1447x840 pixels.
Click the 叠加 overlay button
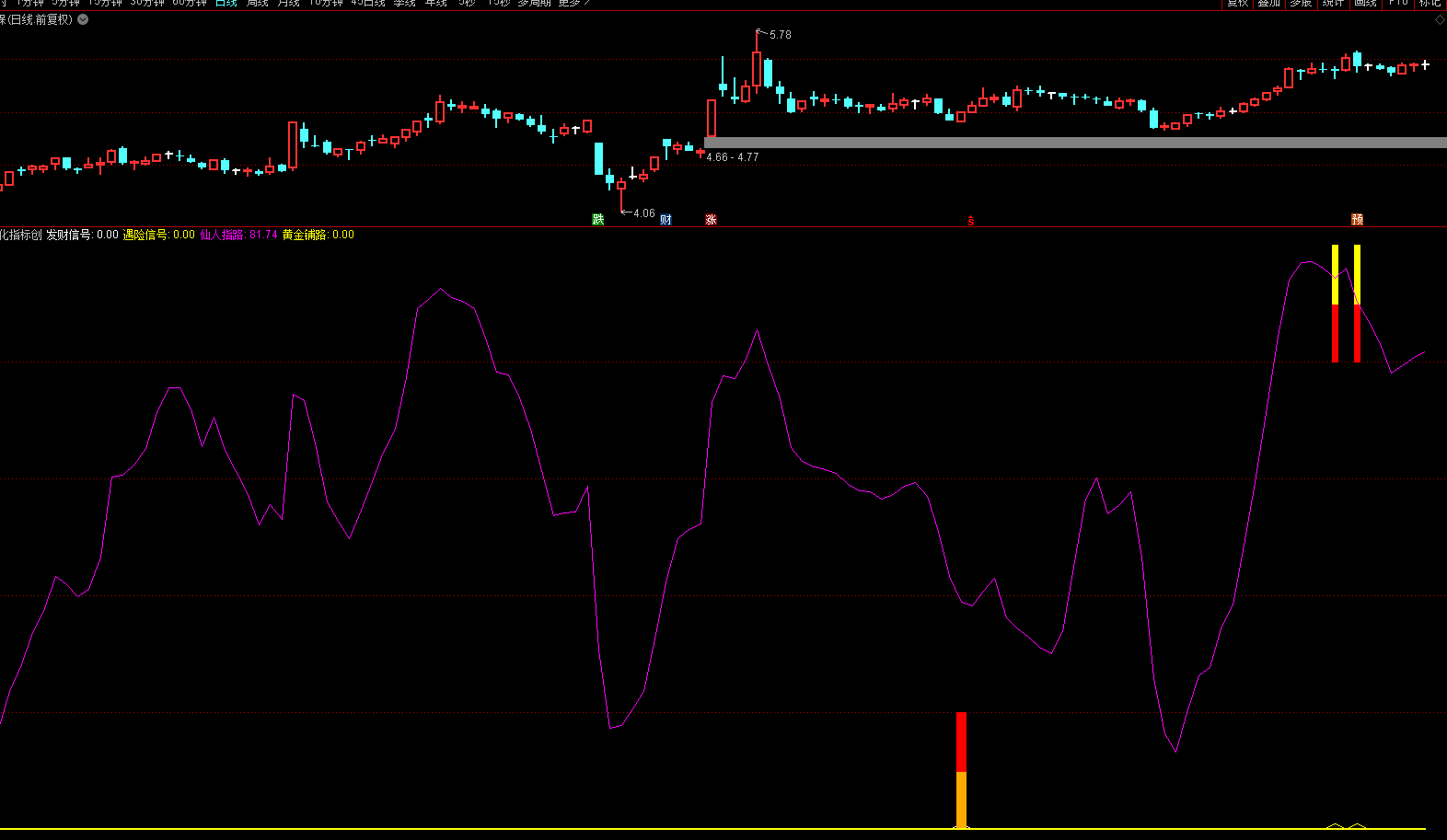click(1269, 3)
